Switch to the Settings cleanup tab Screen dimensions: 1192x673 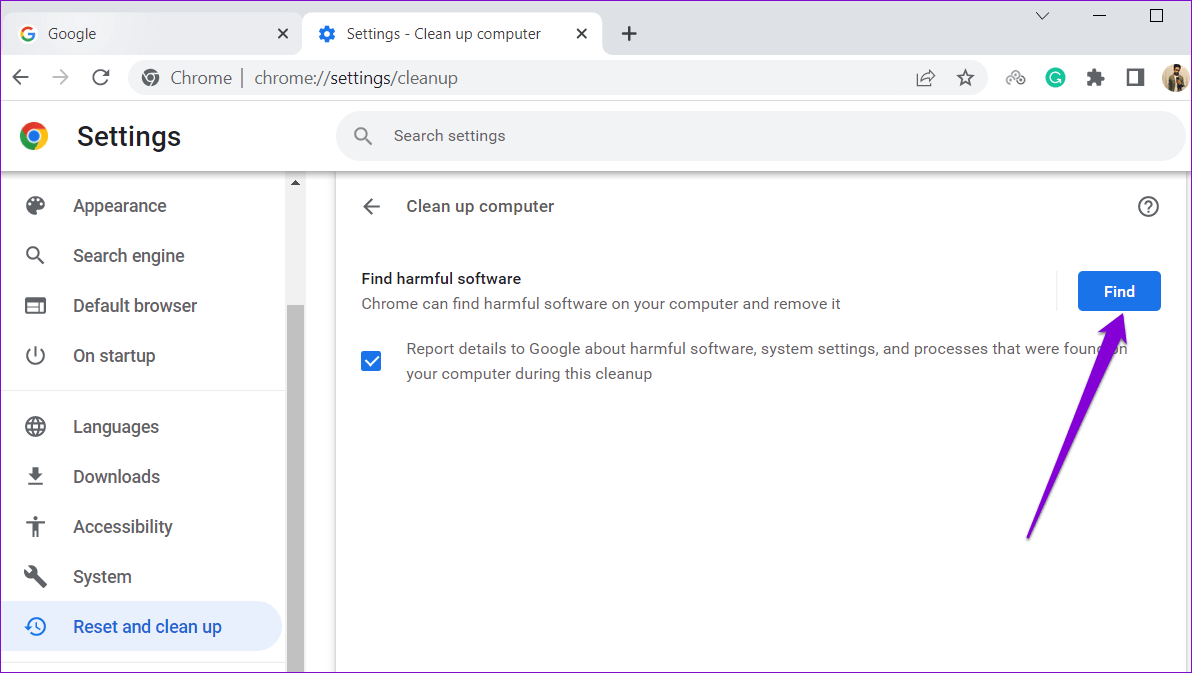coord(440,33)
